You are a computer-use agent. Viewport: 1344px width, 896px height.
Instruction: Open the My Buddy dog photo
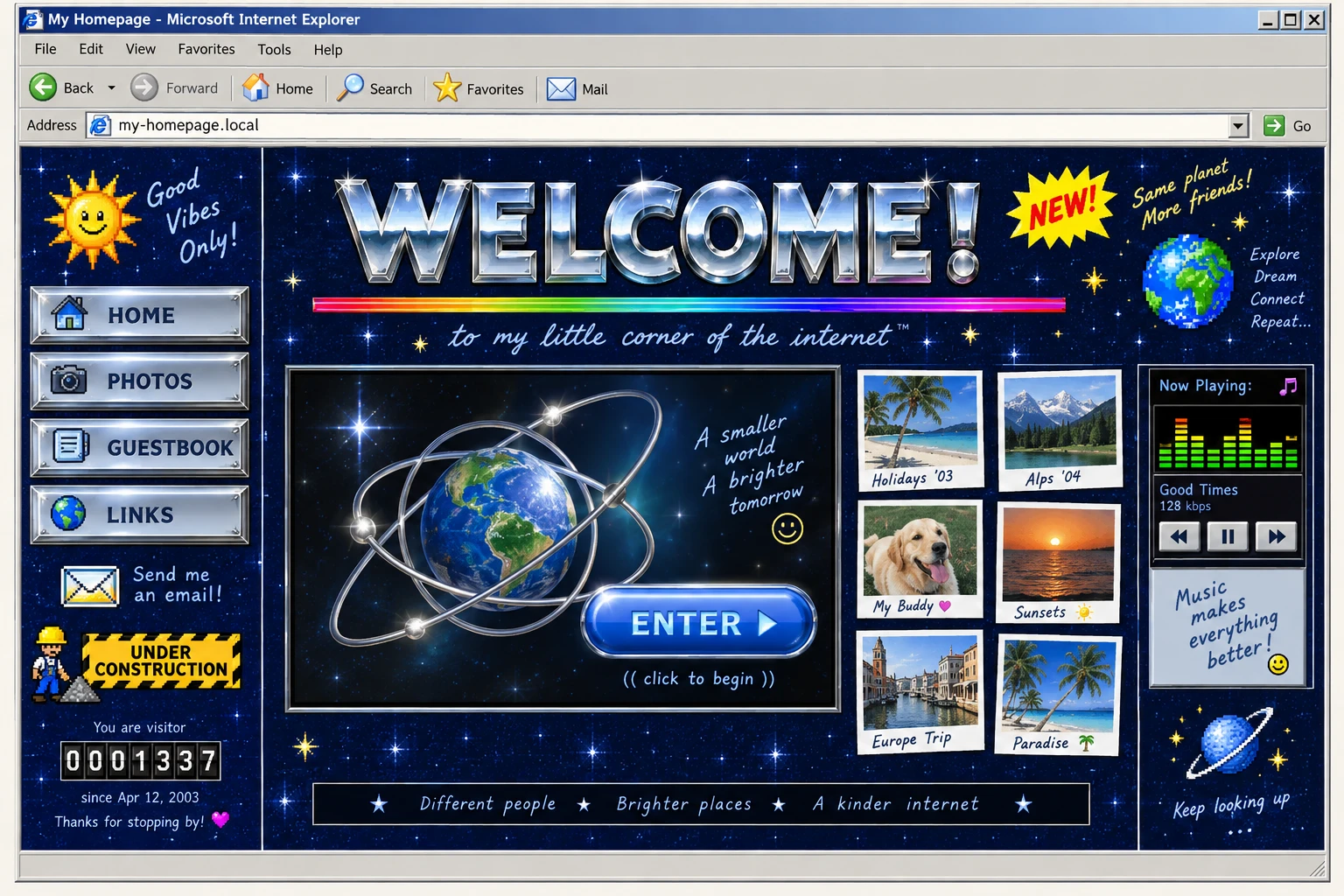coord(919,561)
